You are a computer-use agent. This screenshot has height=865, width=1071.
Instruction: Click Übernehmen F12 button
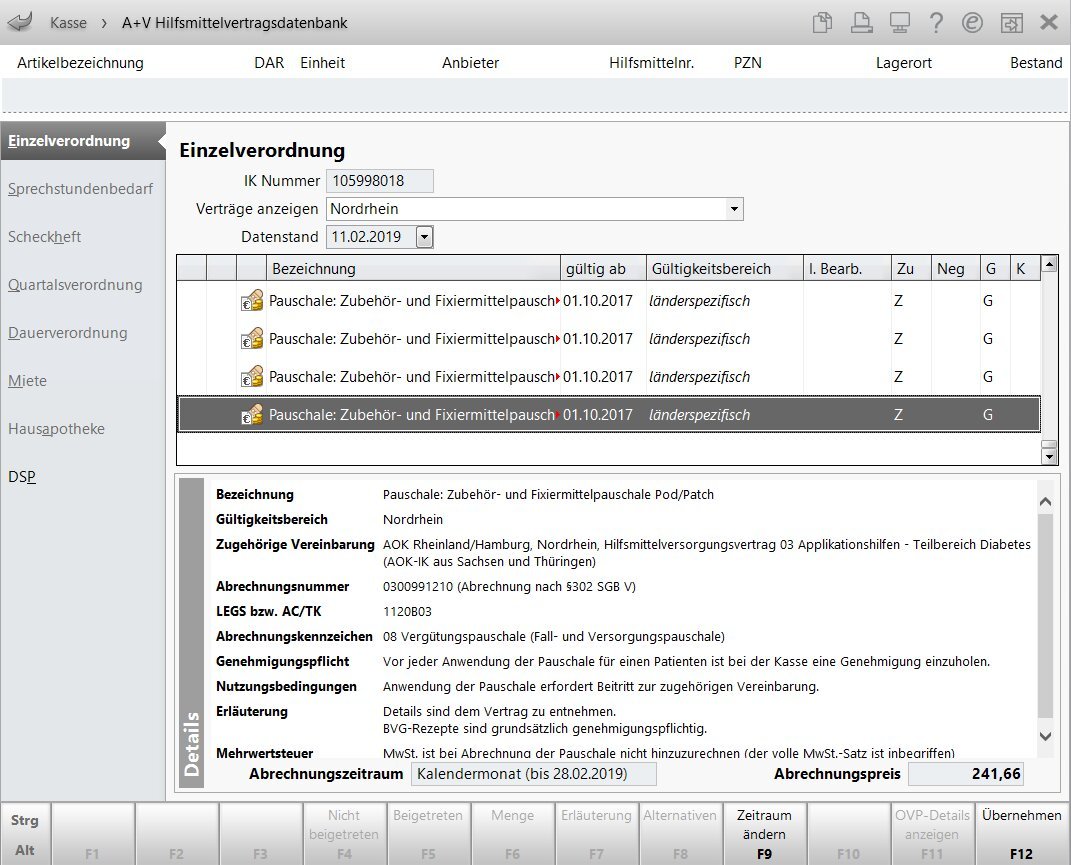(x=1021, y=834)
